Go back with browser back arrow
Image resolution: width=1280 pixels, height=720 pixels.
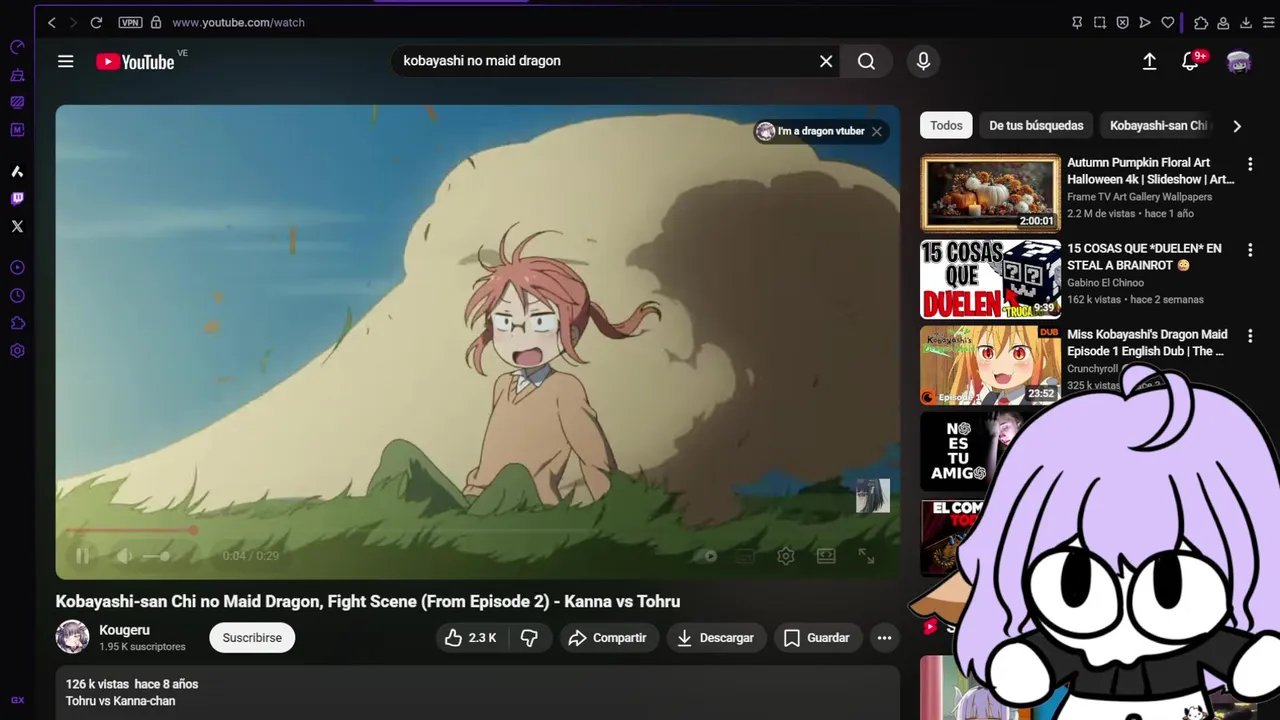coord(52,22)
